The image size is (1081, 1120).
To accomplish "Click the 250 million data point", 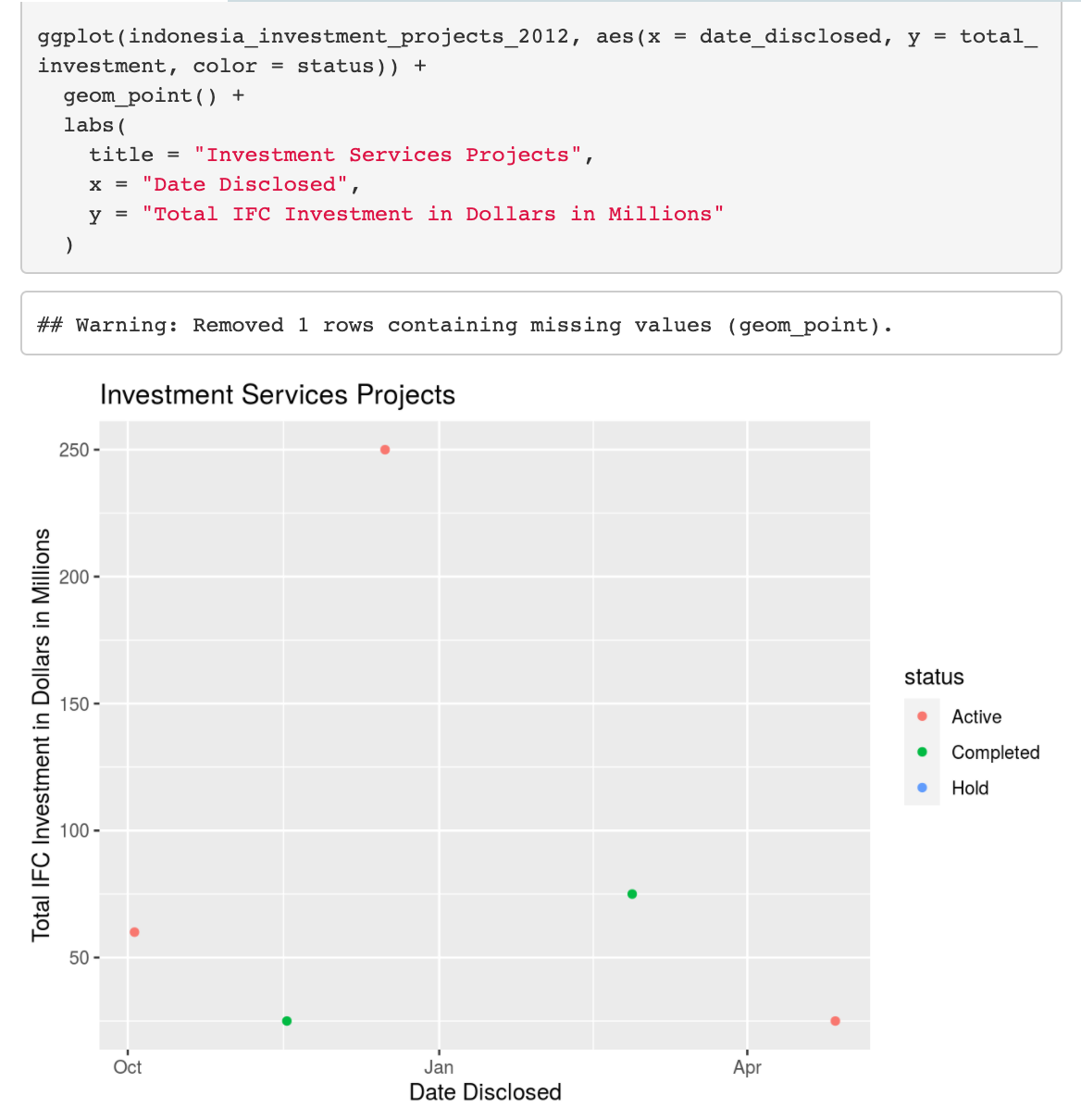I will tap(385, 450).
